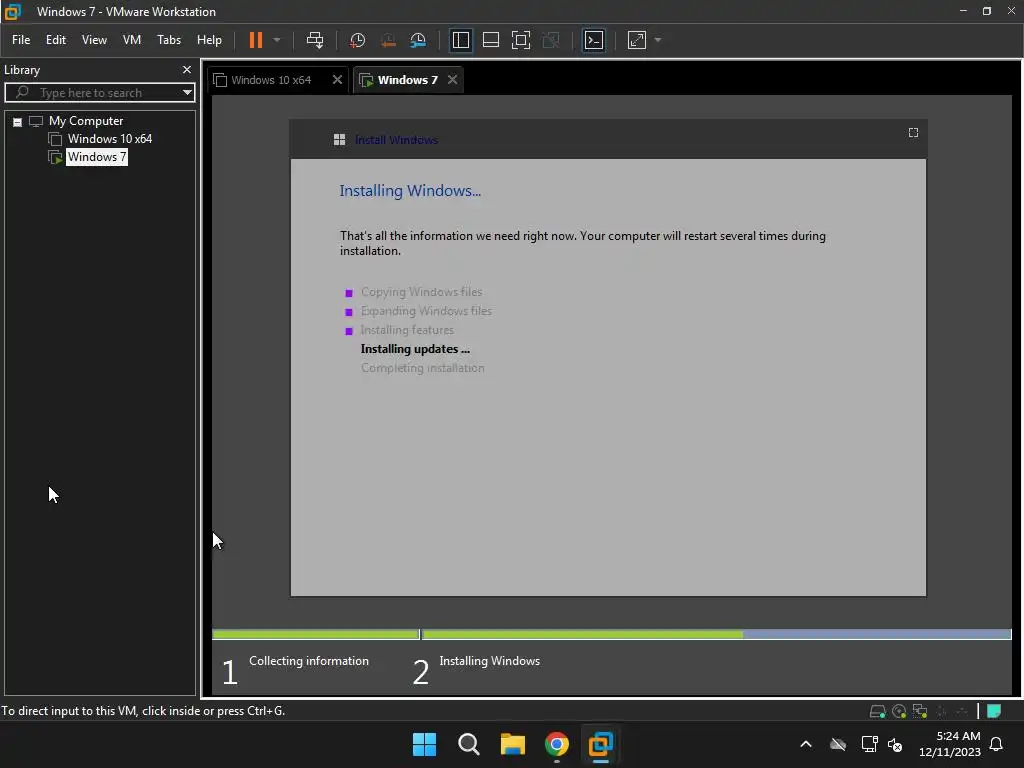Open the clock showing 5:24 AM

tap(950, 744)
